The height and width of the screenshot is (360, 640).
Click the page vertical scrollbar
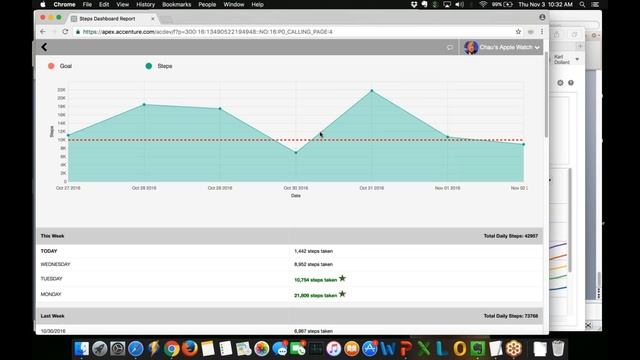pyautogui.click(x=546, y=95)
